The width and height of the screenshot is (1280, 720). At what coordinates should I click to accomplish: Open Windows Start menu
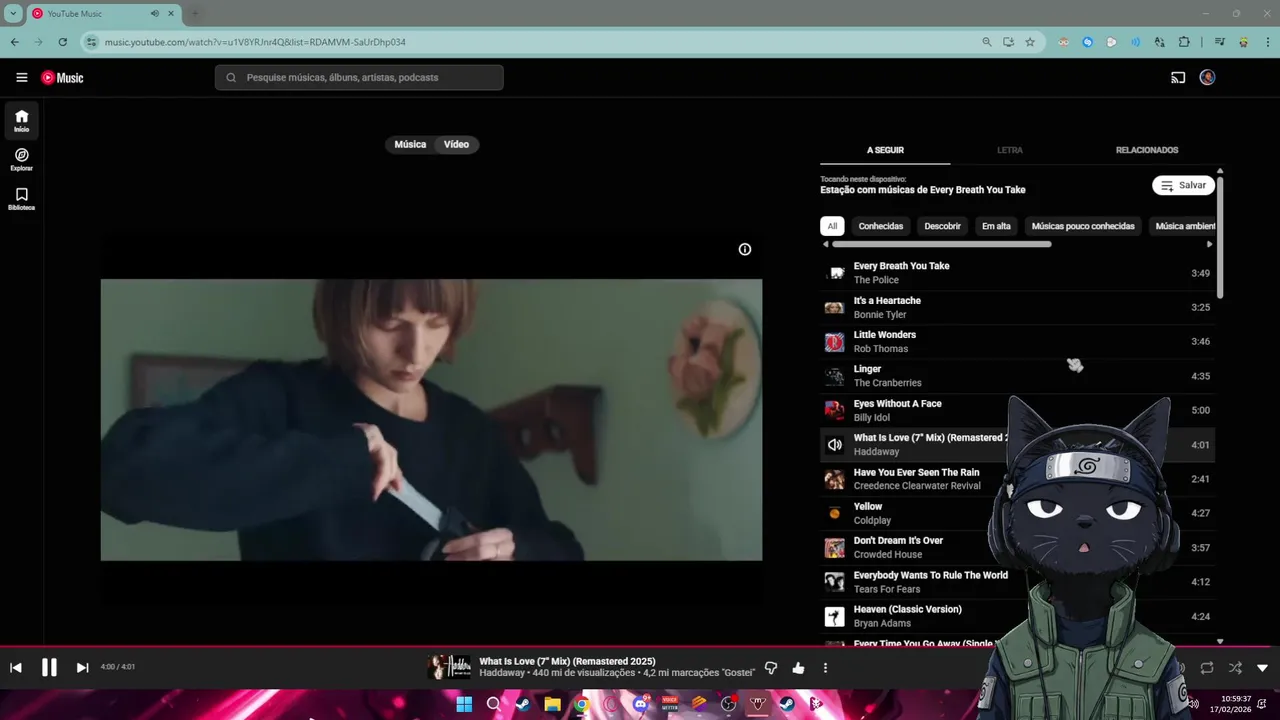[464, 704]
